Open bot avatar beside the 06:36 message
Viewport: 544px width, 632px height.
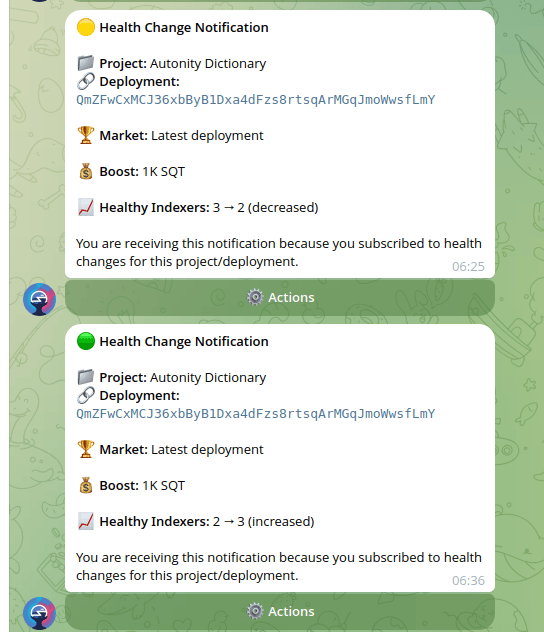coord(39,613)
